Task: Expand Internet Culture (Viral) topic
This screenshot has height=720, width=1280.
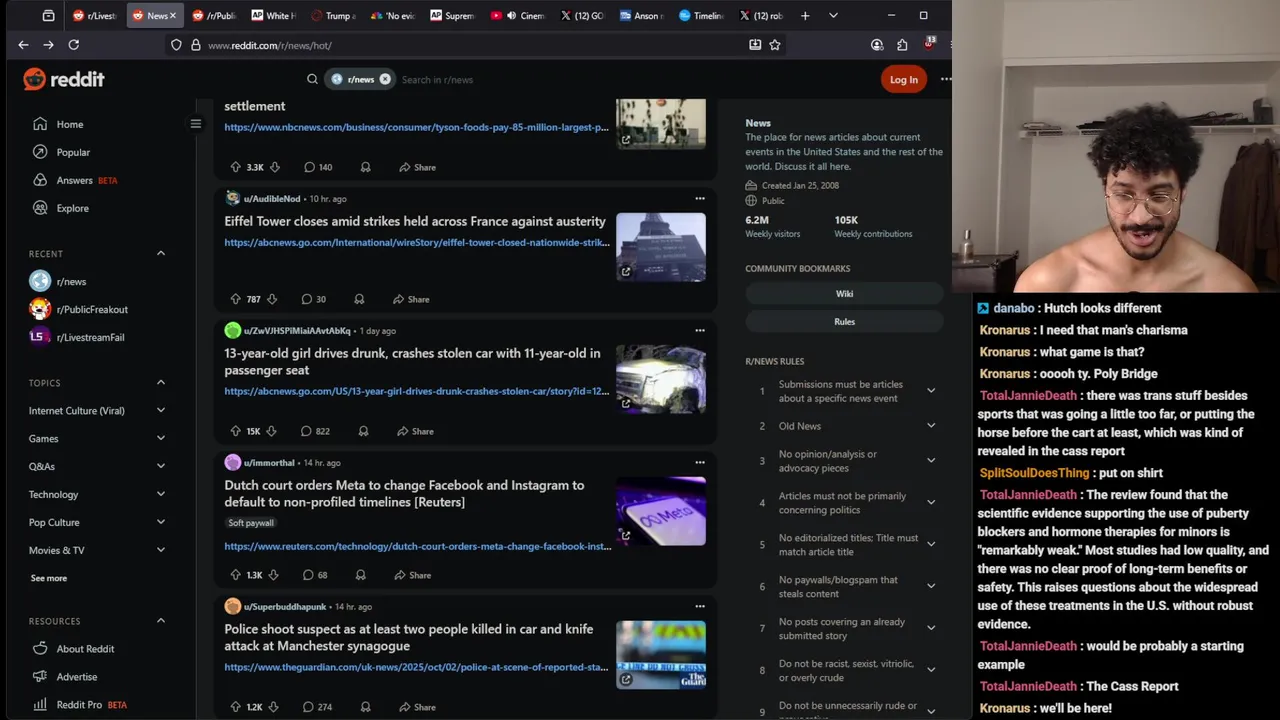Action: click(161, 410)
